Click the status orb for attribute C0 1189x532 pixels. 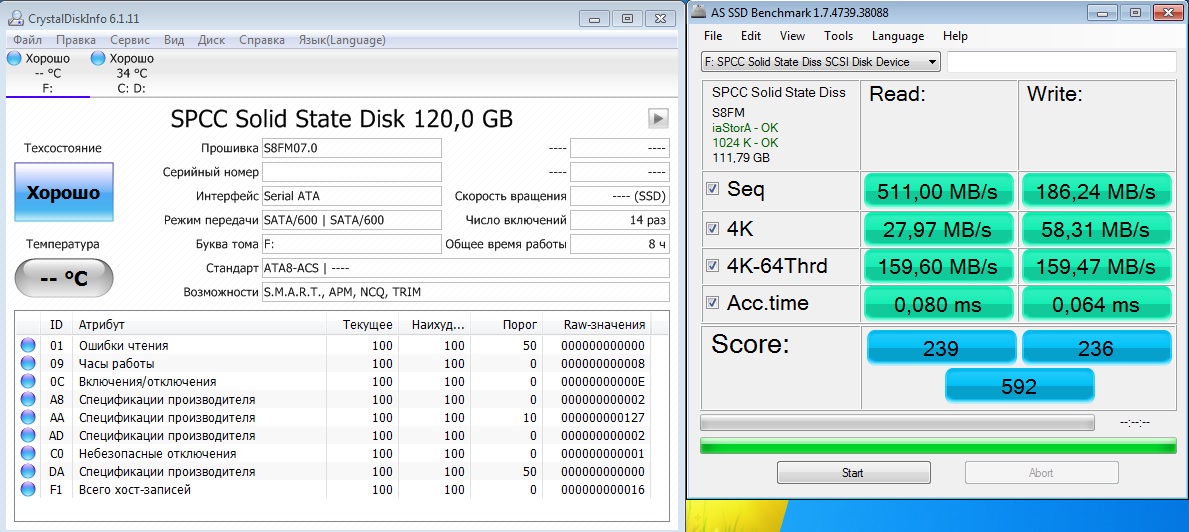click(x=29, y=453)
